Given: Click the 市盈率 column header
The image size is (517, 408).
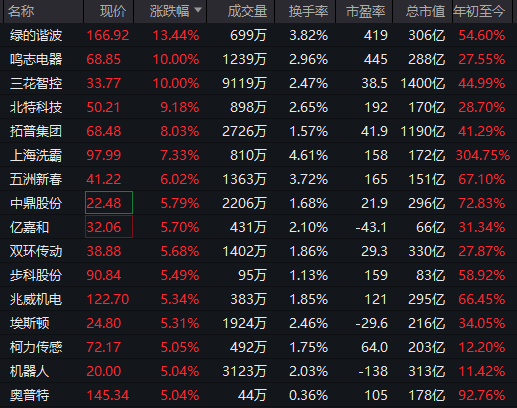Looking at the screenshot, I should point(366,11).
